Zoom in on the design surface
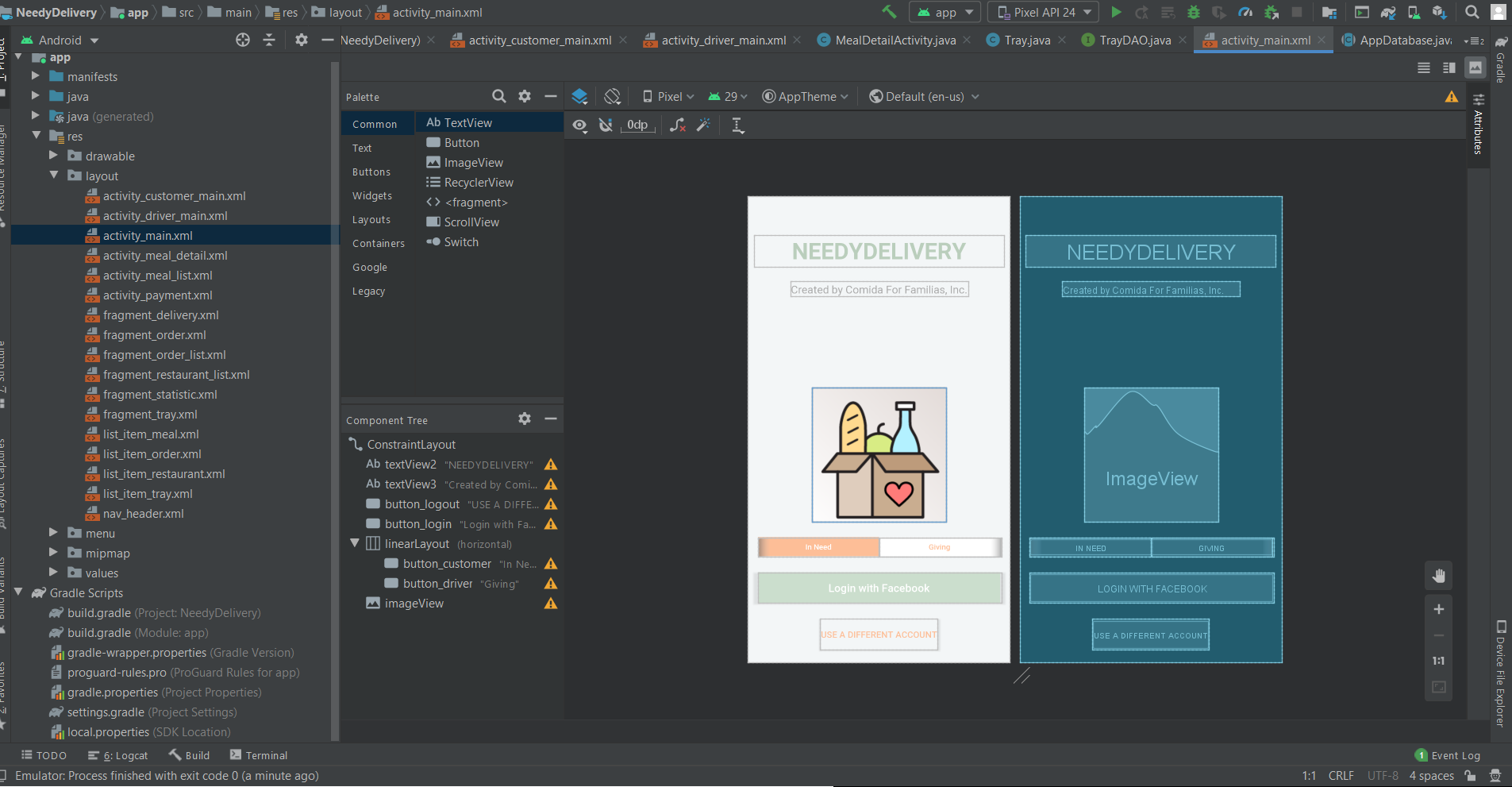Viewport: 1512px width, 787px height. click(x=1438, y=609)
